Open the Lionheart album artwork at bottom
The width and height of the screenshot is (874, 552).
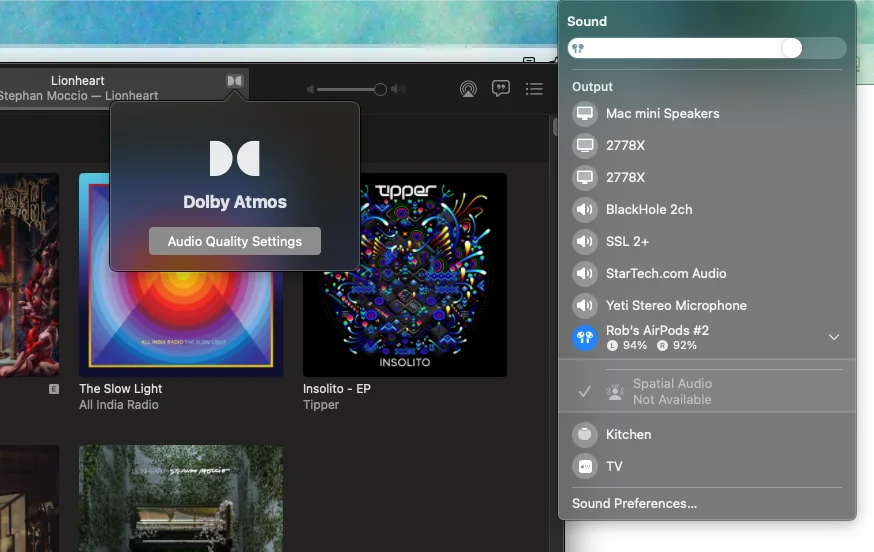[181, 498]
